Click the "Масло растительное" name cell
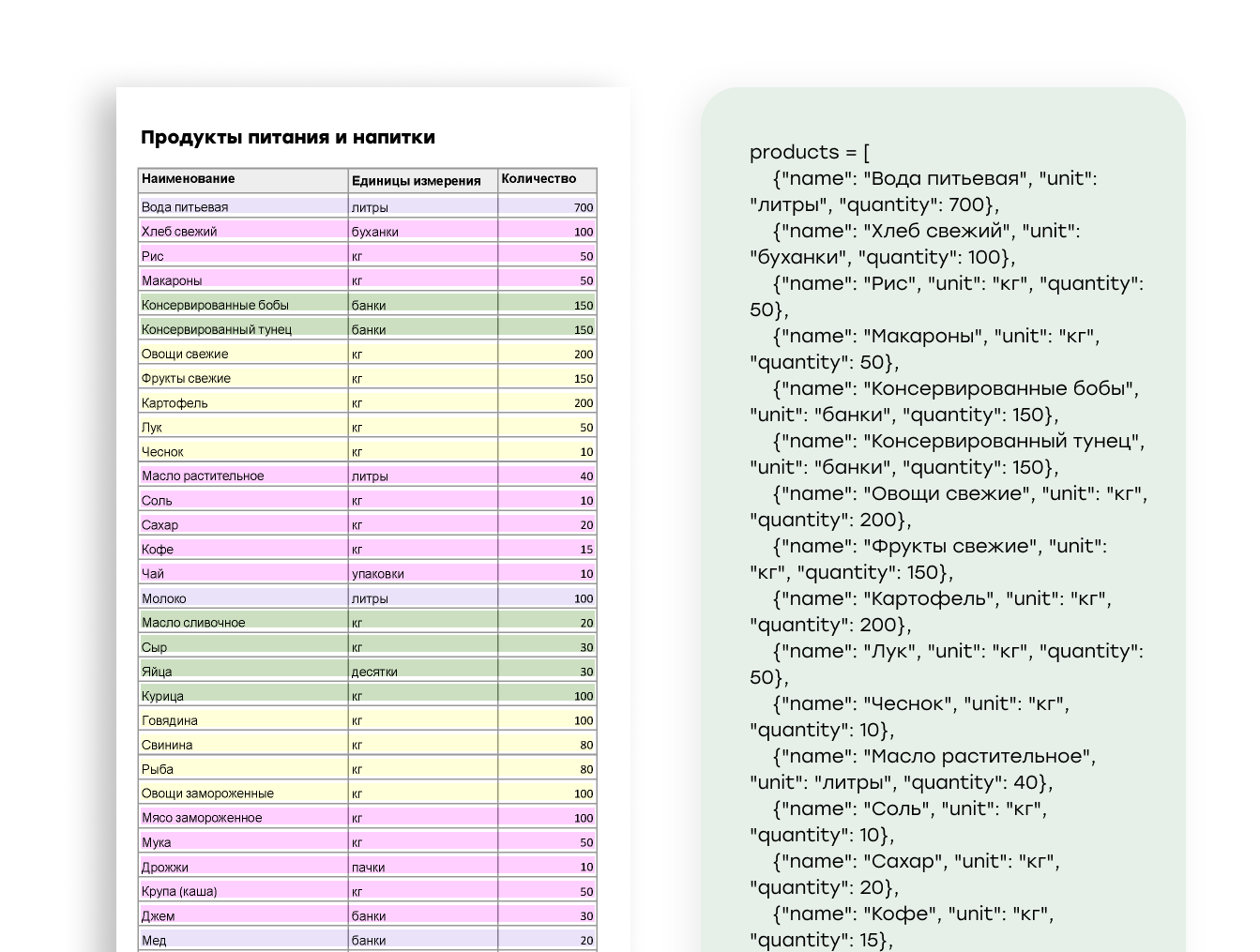This screenshot has height=952, width=1260. click(x=203, y=476)
